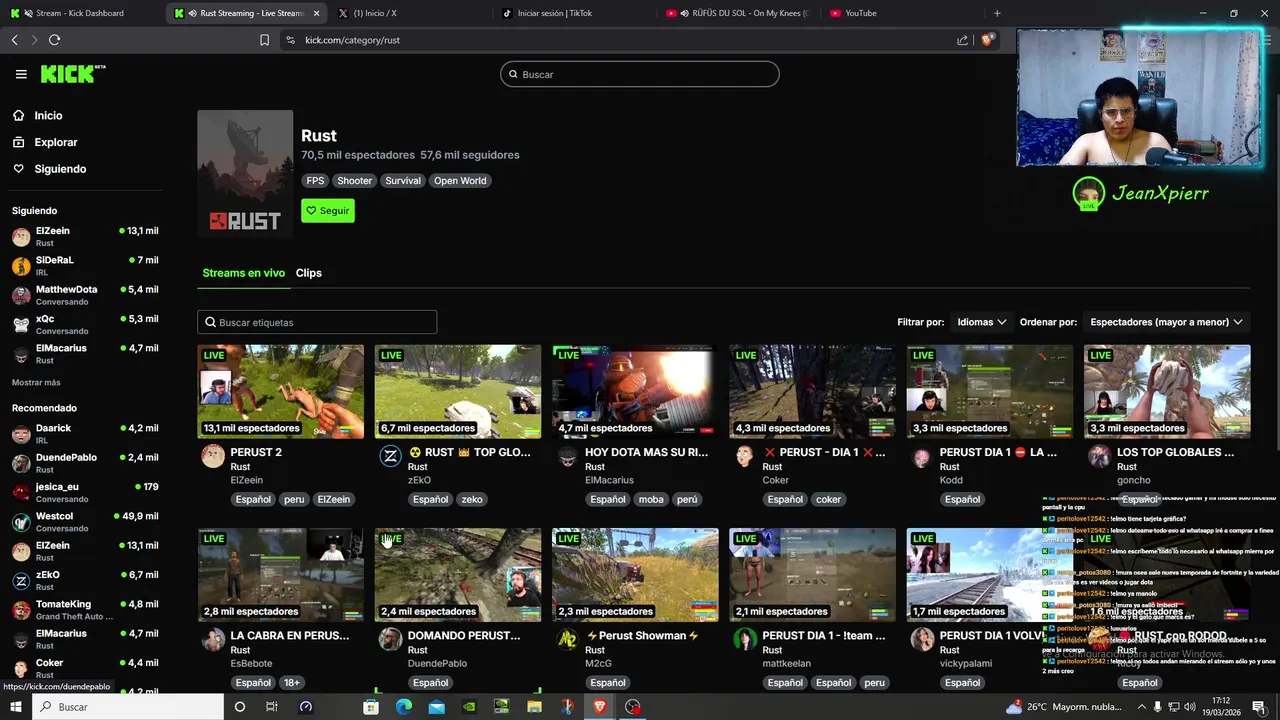Click the M2cG streamer avatar
The height and width of the screenshot is (720, 1280).
567,640
